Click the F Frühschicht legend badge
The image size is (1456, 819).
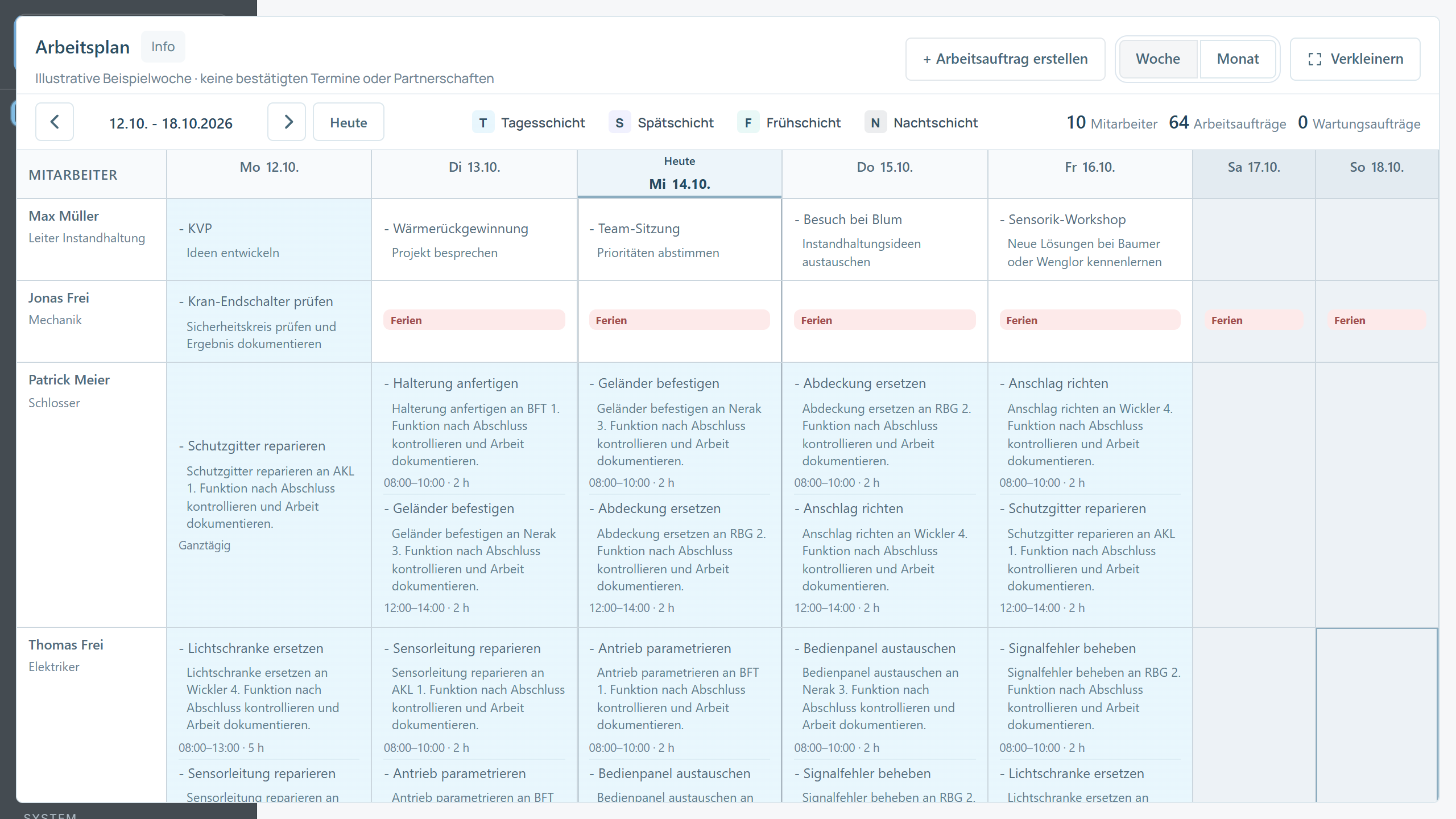click(x=748, y=123)
